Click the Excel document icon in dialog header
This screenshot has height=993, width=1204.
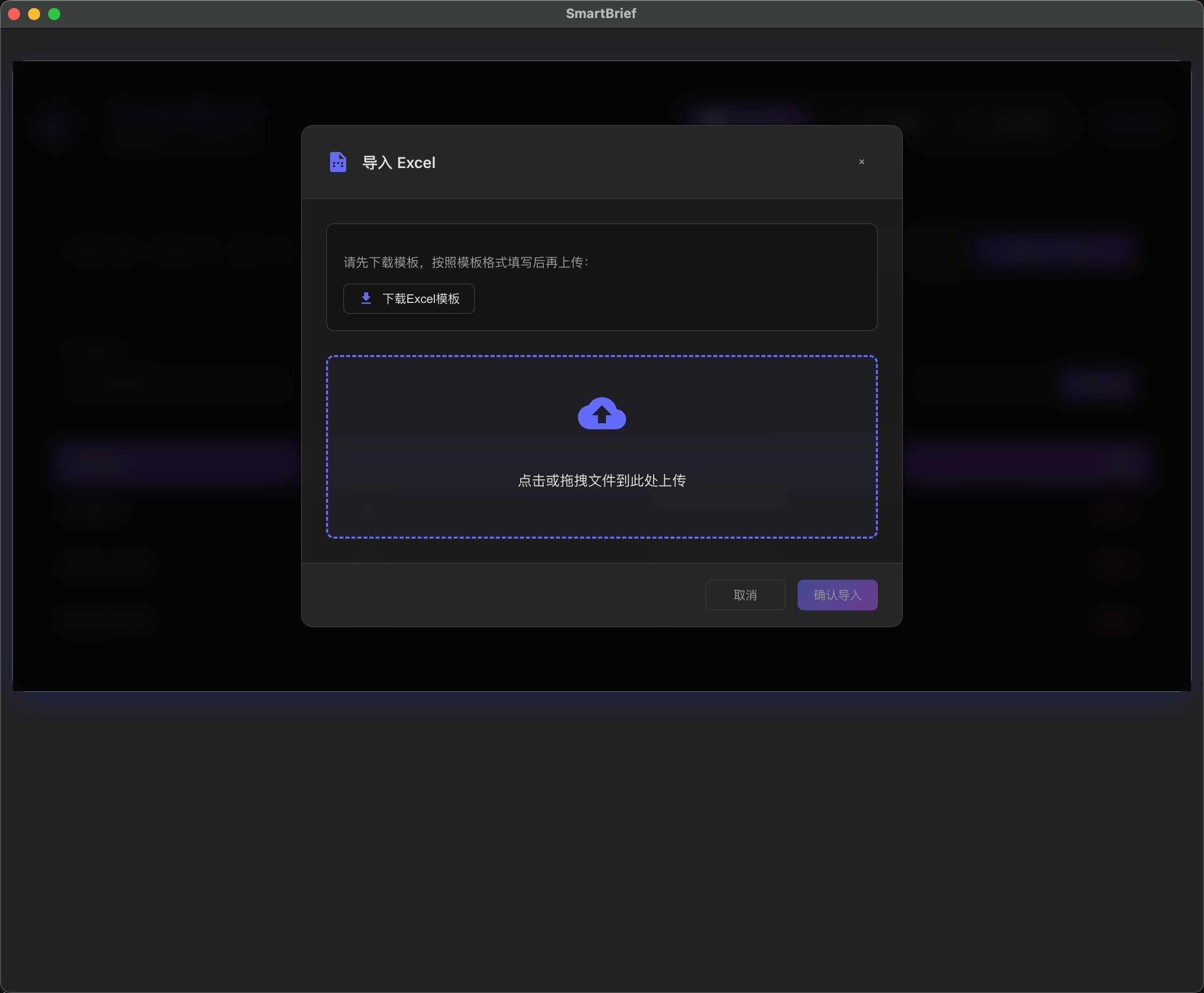[x=338, y=162]
